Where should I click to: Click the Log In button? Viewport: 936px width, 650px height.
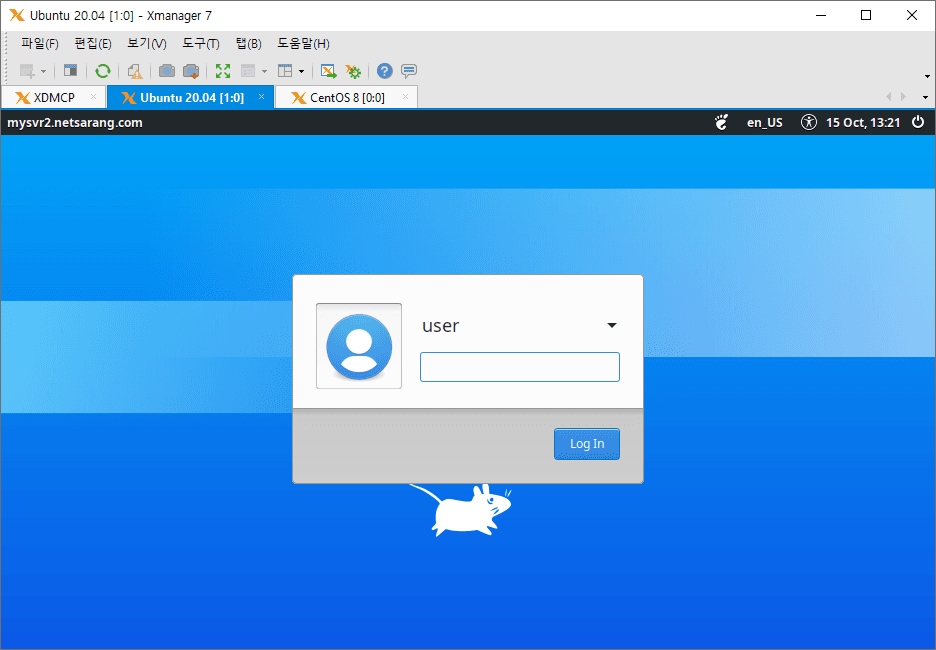coord(587,444)
